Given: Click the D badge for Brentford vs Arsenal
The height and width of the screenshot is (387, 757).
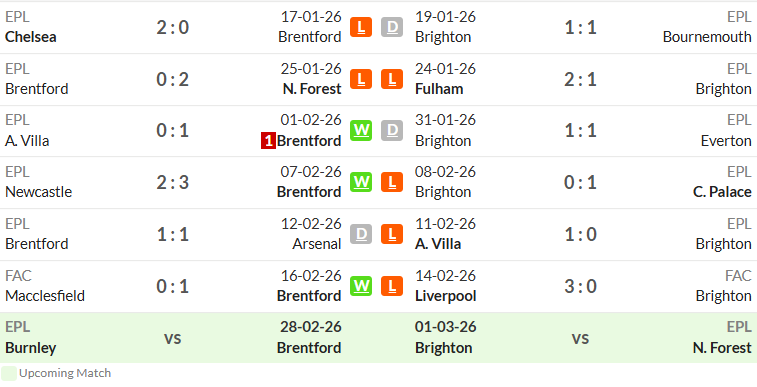Looking at the screenshot, I should tap(361, 234).
